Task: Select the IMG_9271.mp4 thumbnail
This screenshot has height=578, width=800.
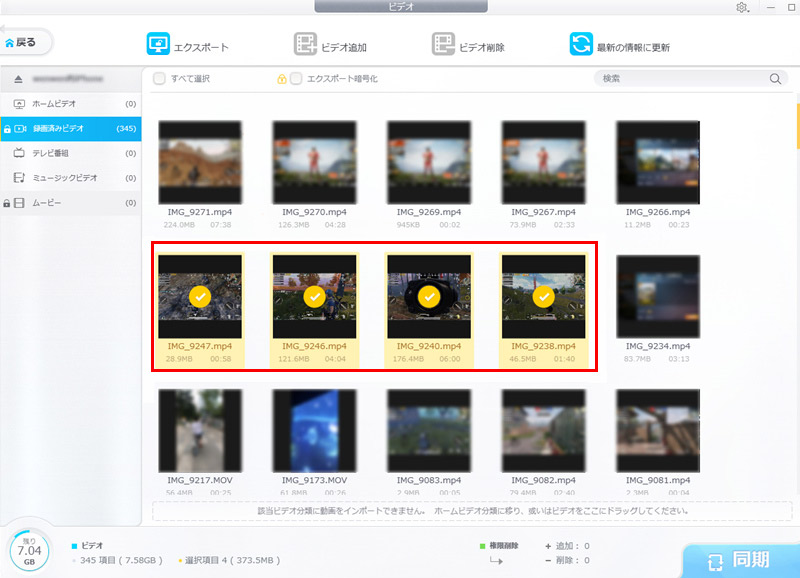Action: point(200,162)
